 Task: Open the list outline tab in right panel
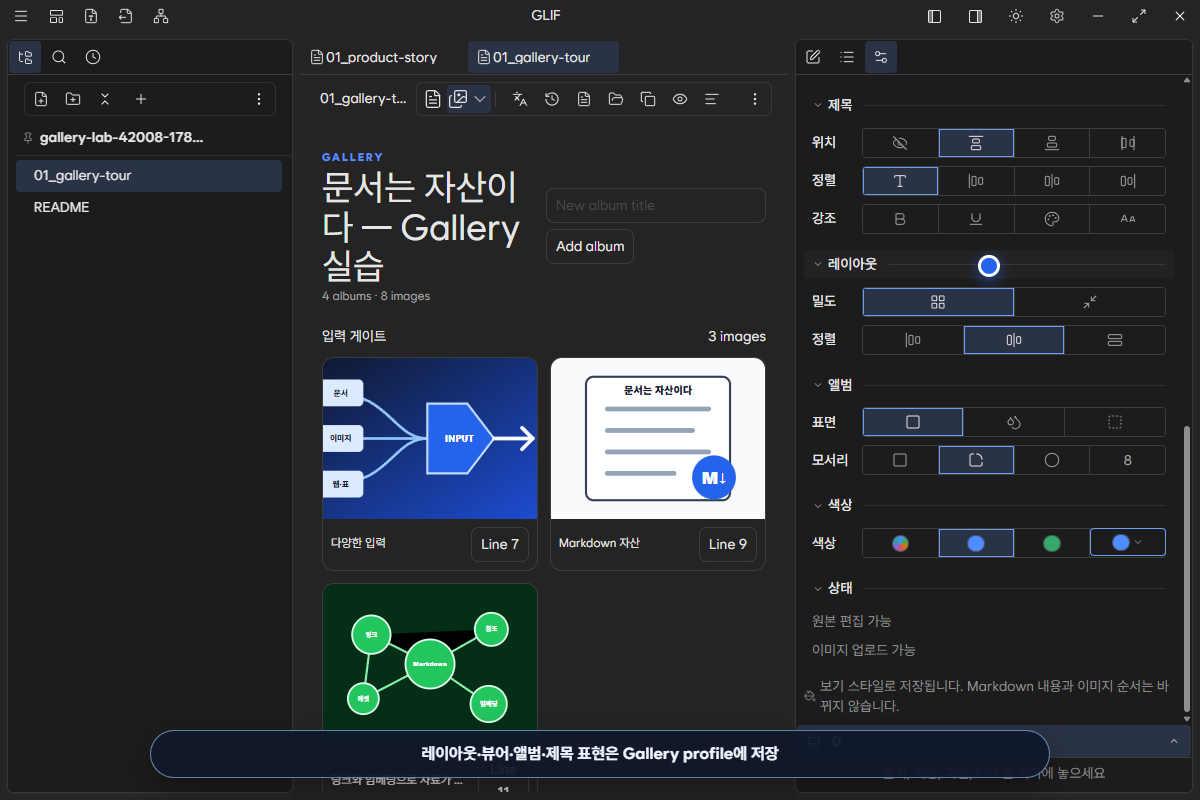click(847, 57)
